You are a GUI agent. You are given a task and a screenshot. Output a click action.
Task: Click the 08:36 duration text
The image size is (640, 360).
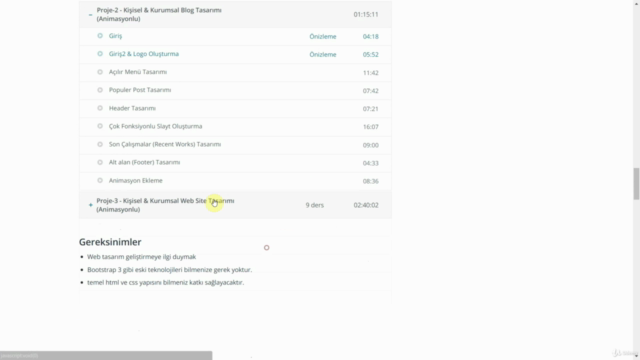(x=371, y=181)
